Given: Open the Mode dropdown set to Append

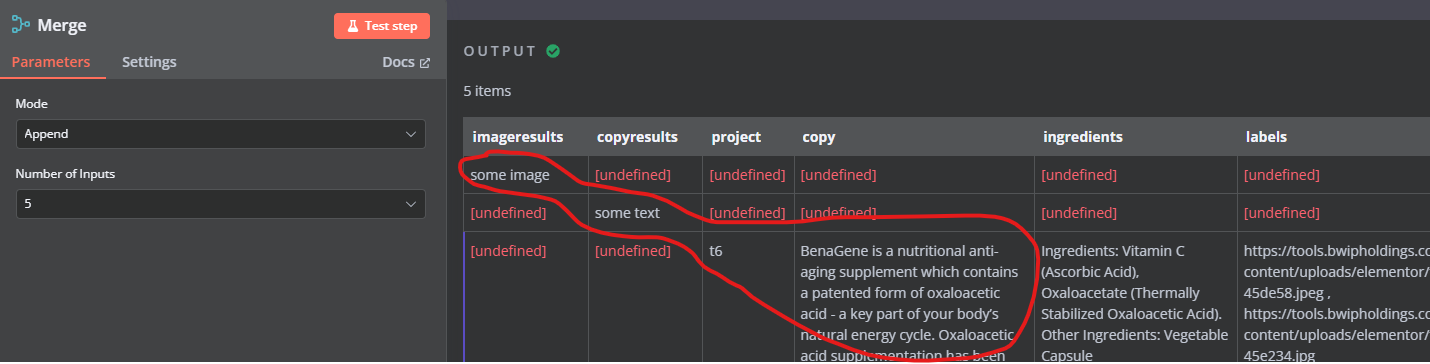Looking at the screenshot, I should [x=221, y=133].
